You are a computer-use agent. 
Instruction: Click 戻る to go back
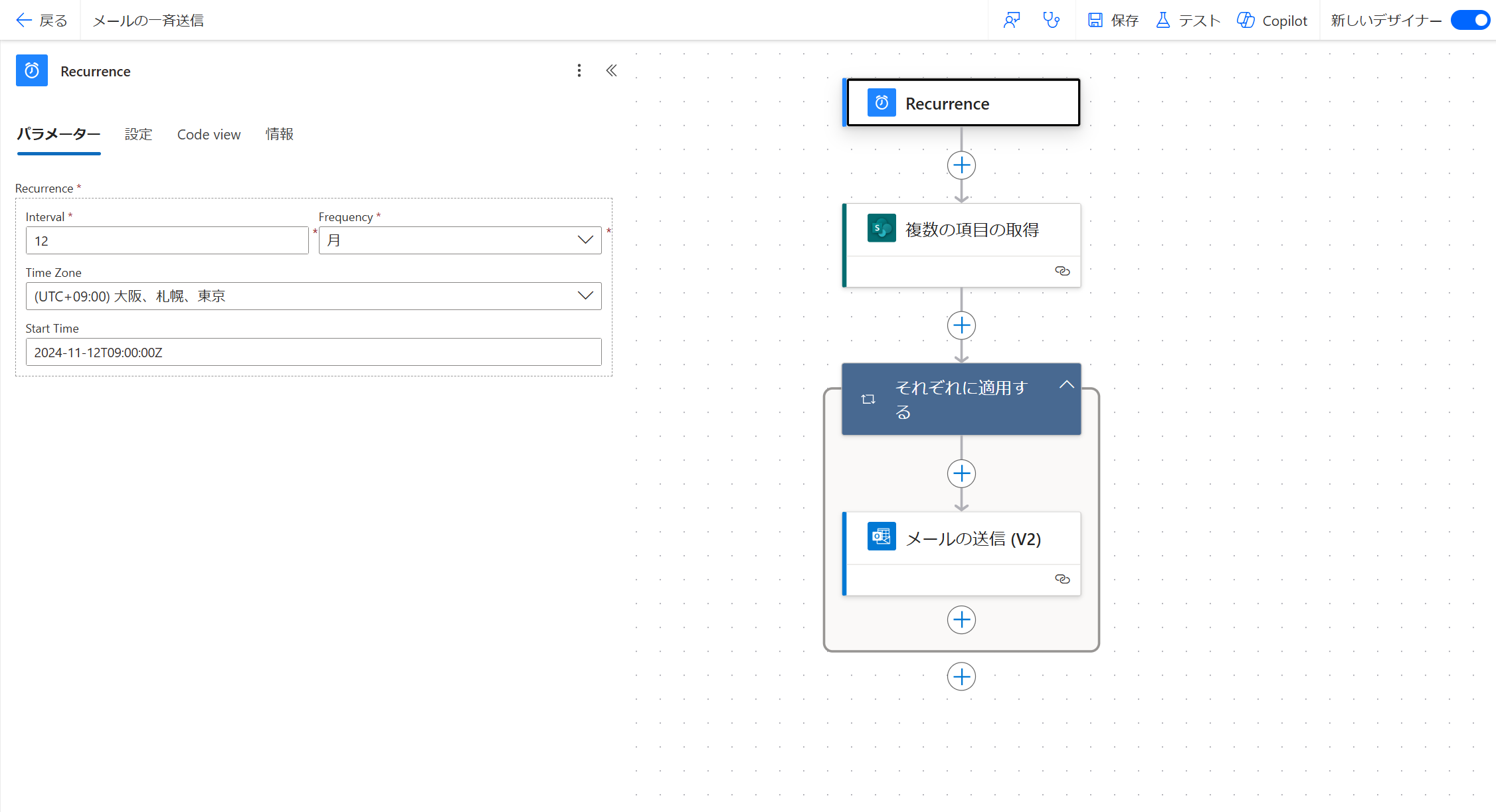[42, 21]
